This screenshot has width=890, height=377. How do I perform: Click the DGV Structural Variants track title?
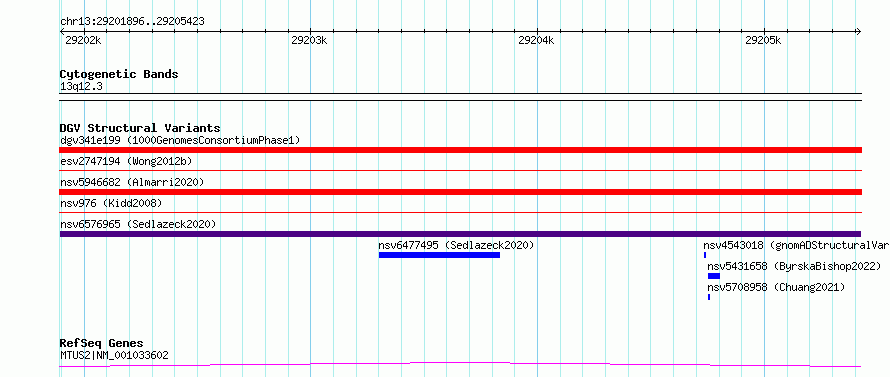click(x=140, y=128)
